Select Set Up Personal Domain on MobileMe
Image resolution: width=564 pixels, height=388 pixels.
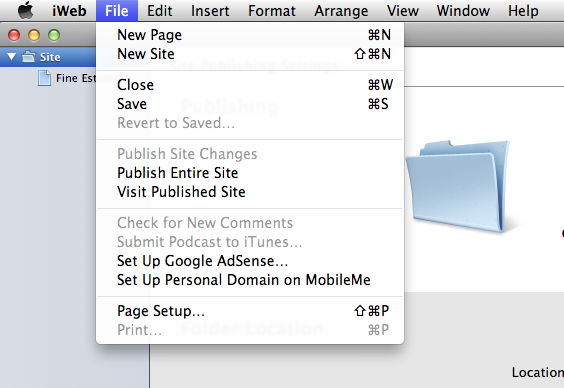tap(250, 280)
